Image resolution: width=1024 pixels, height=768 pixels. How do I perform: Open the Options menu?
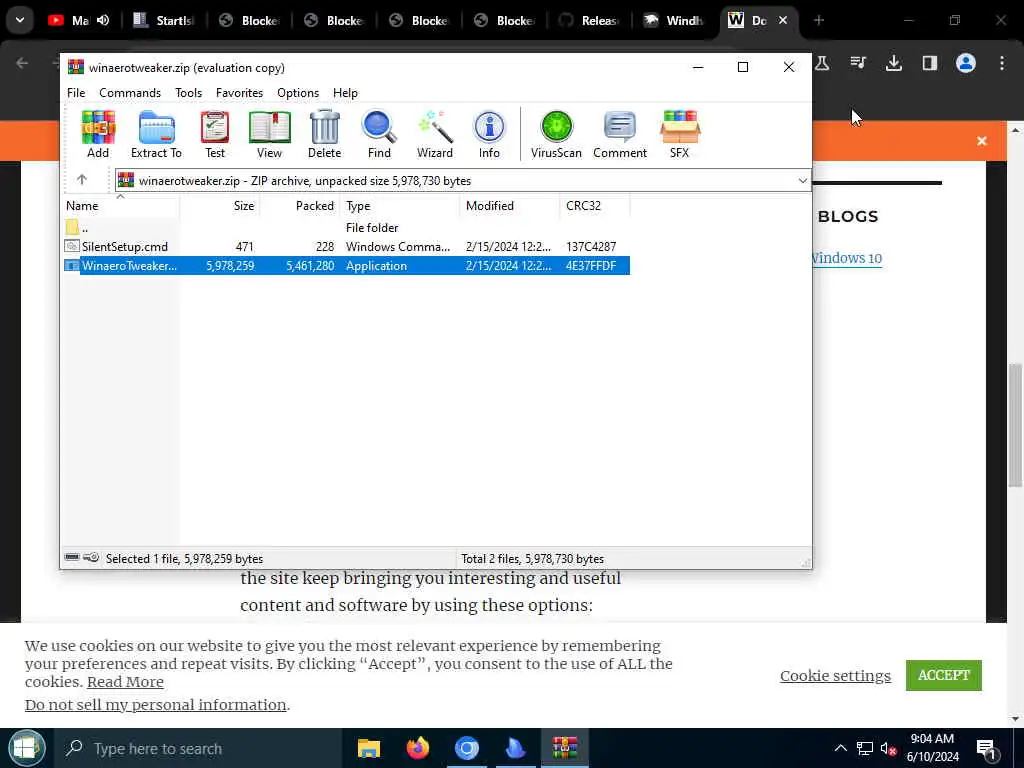coord(298,93)
